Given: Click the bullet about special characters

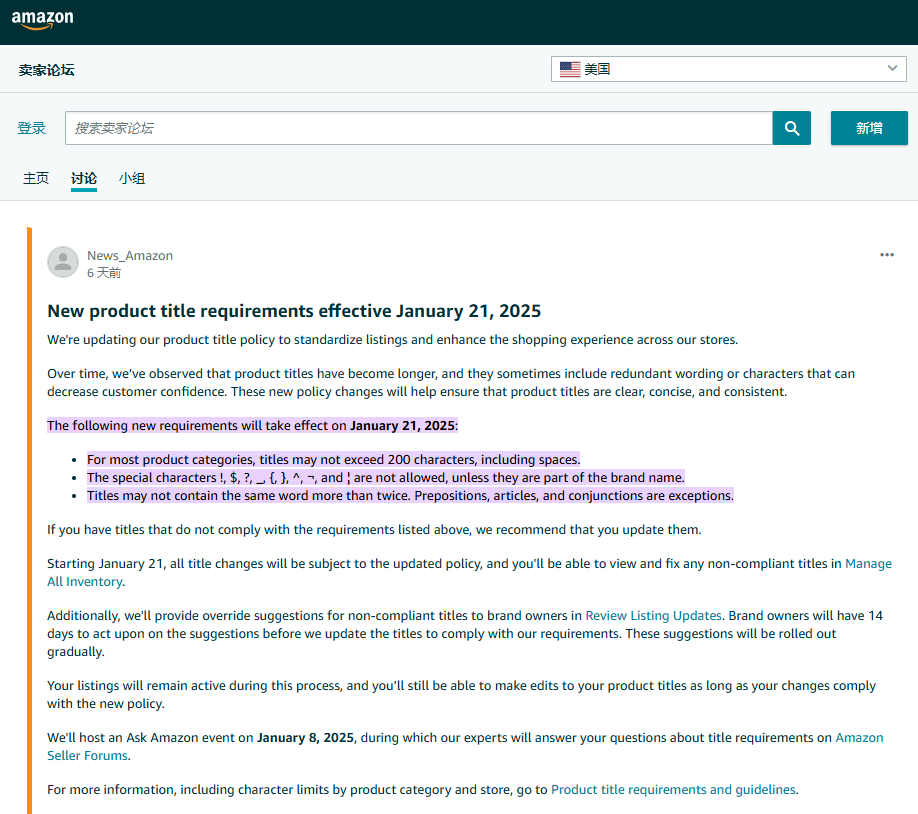Looking at the screenshot, I should [x=386, y=477].
